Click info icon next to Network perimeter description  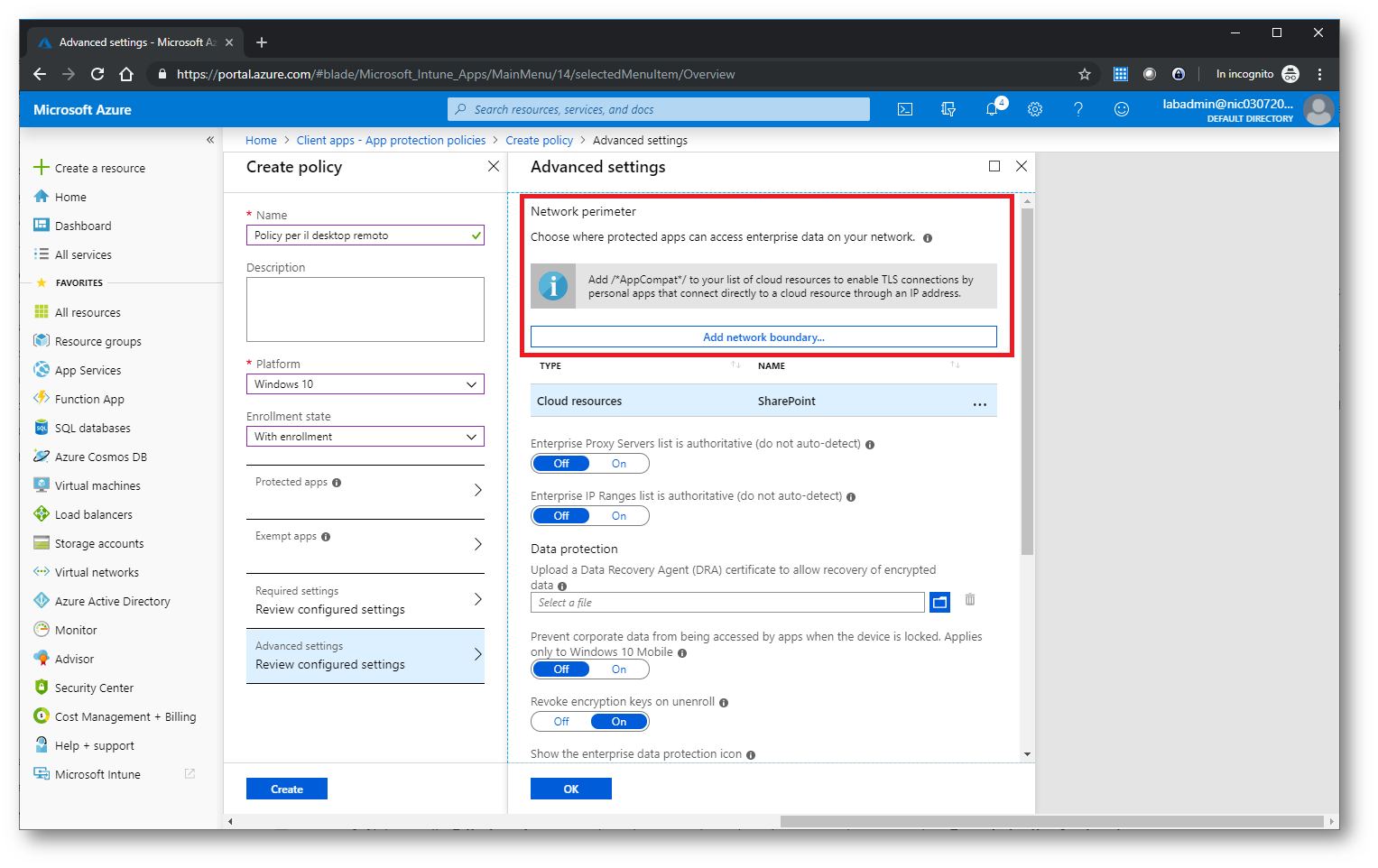(x=928, y=238)
